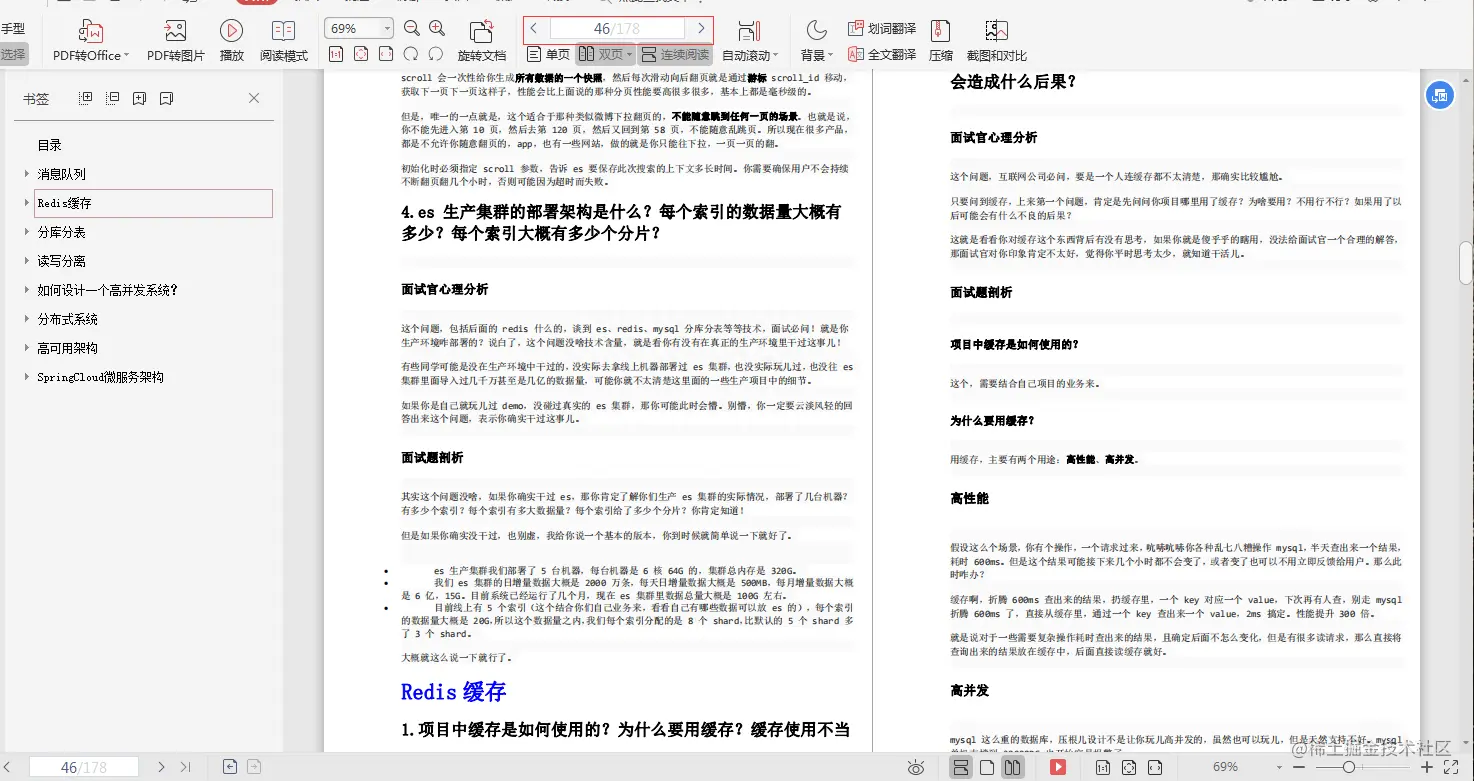This screenshot has width=1474, height=781.
Task: Switch to single page icon in status bar
Action: pos(987,767)
